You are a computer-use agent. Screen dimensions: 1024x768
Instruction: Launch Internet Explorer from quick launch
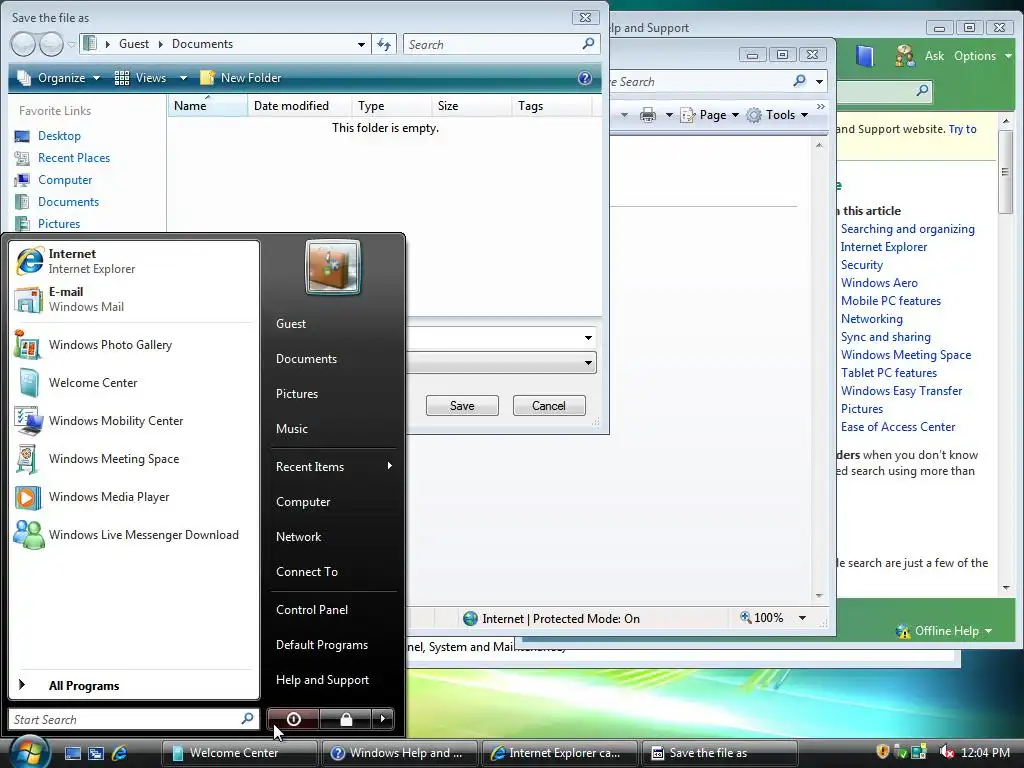[x=120, y=753]
